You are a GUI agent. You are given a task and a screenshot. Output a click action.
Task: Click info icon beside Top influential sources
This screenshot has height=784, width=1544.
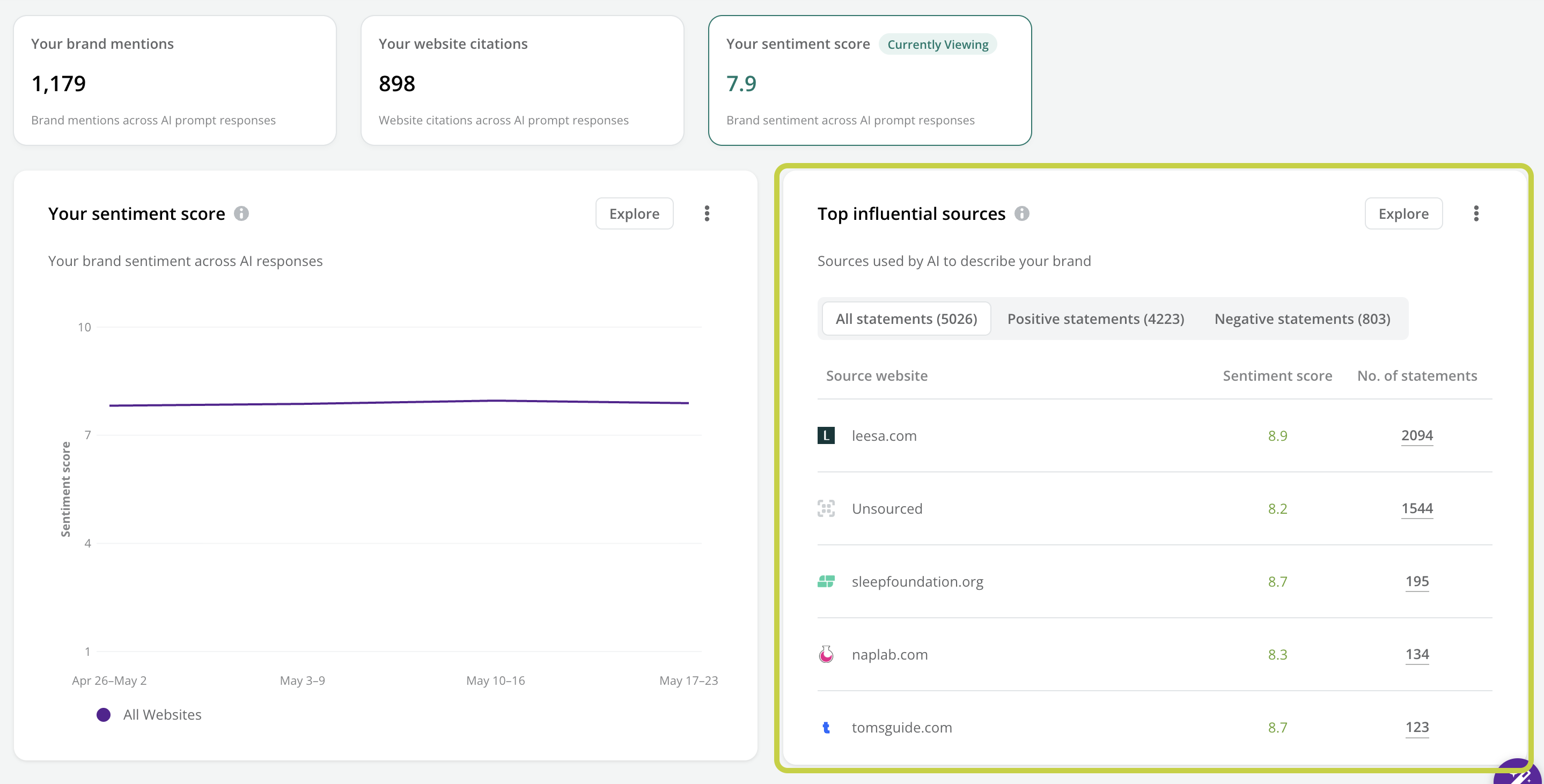point(1022,213)
